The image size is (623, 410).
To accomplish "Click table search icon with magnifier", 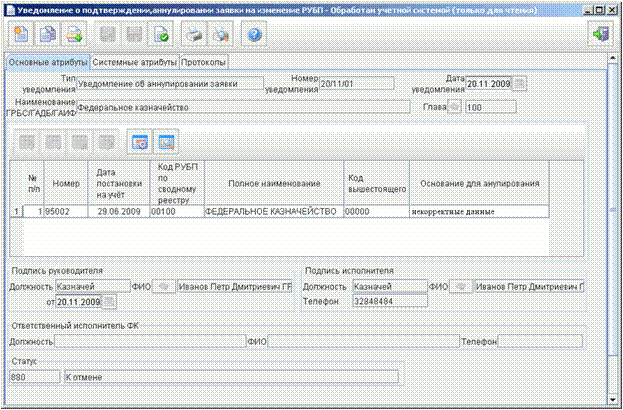I will 166,141.
